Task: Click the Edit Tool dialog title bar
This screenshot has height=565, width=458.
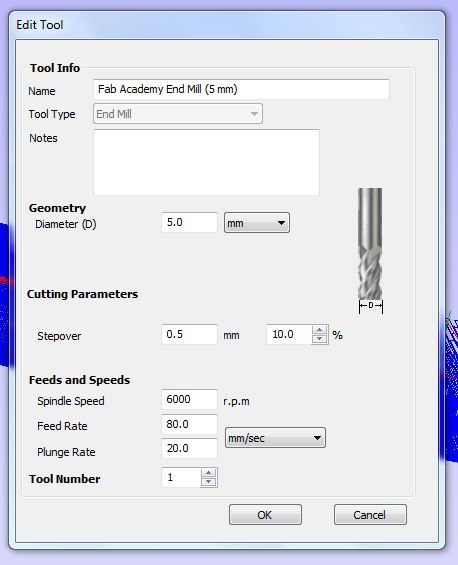Action: coord(227,25)
